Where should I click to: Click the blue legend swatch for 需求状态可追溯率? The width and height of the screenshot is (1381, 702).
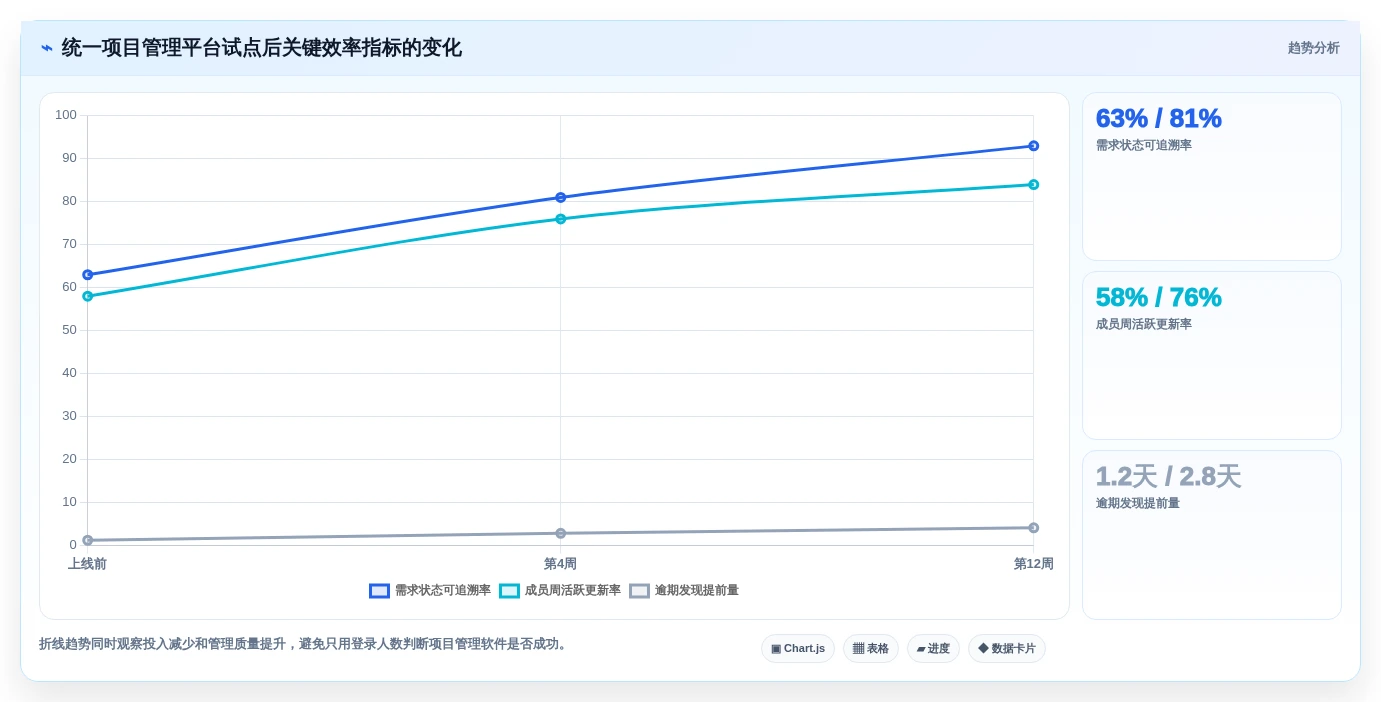tap(379, 591)
